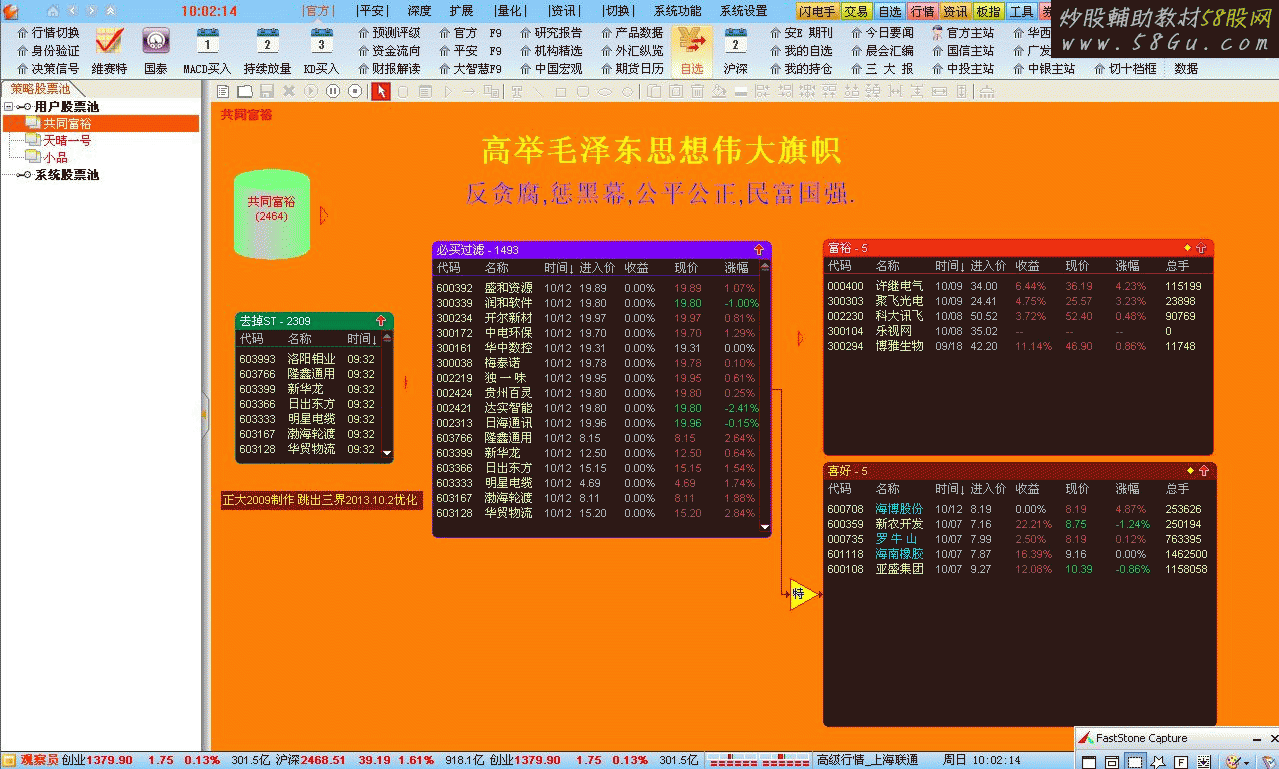Click yellow diamond on 富裕 panel header
This screenshot has height=769, width=1279.
click(1187, 247)
